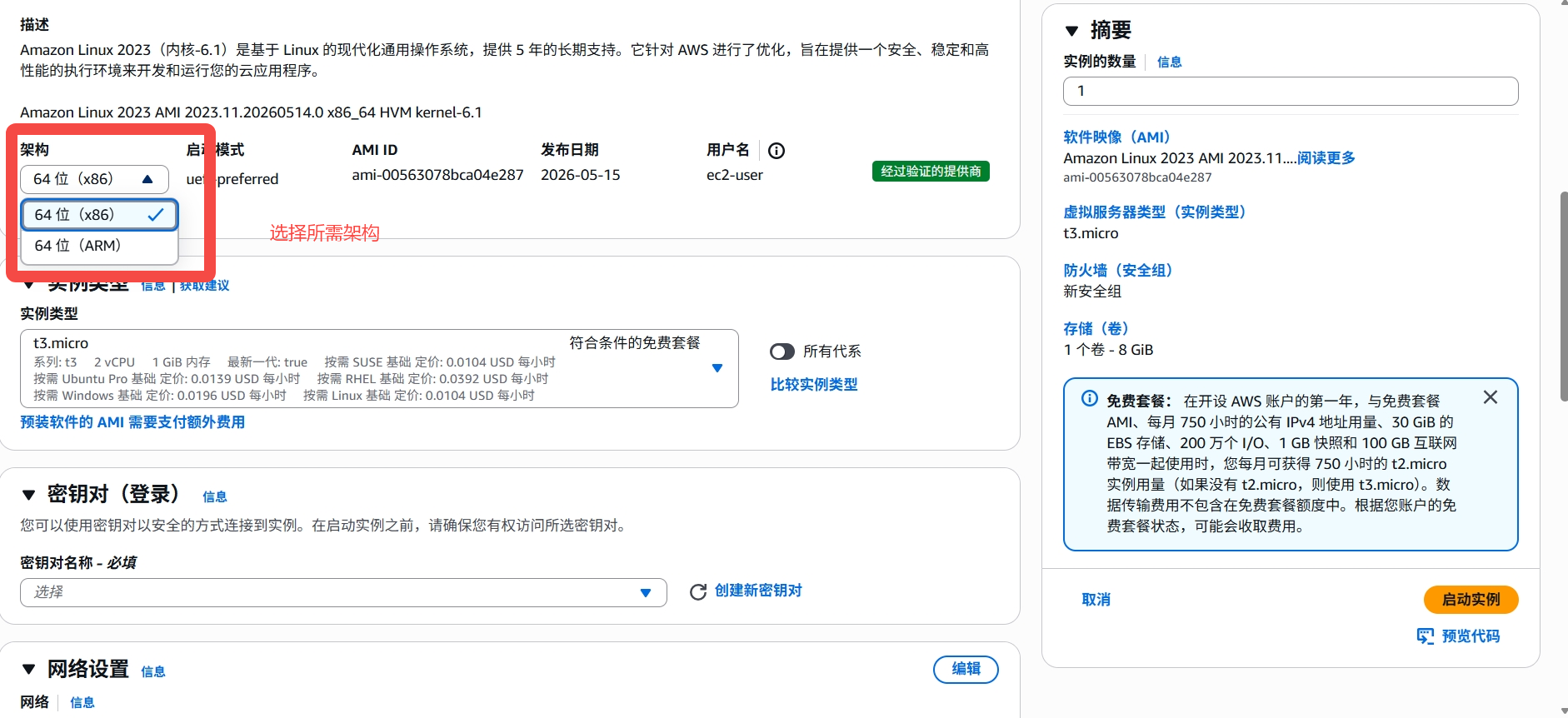Screen dimensions: 1568x718
Task: Click 信息 link beside 密钥对（登录）
Action: click(x=215, y=497)
